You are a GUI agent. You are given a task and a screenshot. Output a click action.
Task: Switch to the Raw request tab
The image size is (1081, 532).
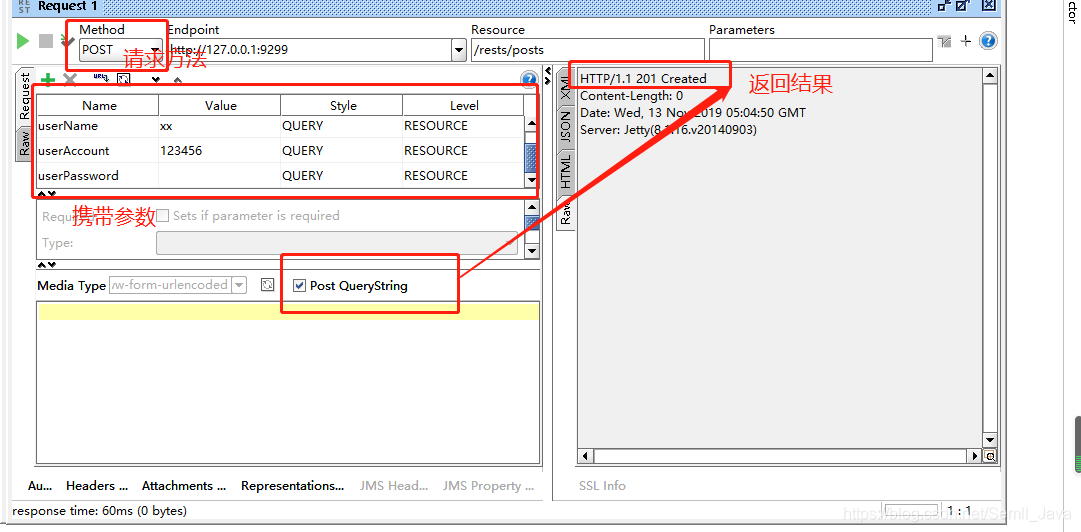[x=24, y=143]
